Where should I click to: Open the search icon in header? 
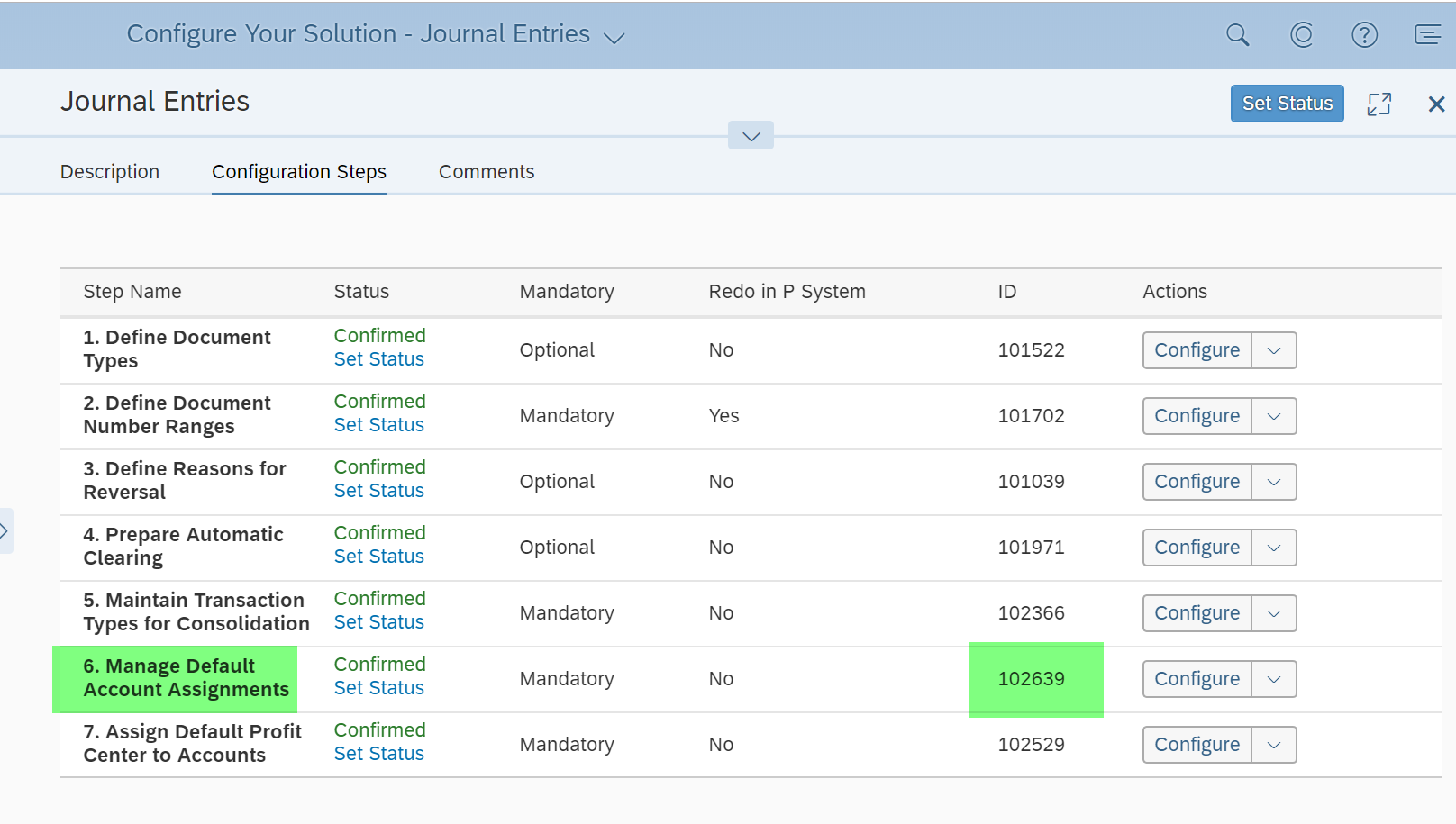click(x=1238, y=35)
